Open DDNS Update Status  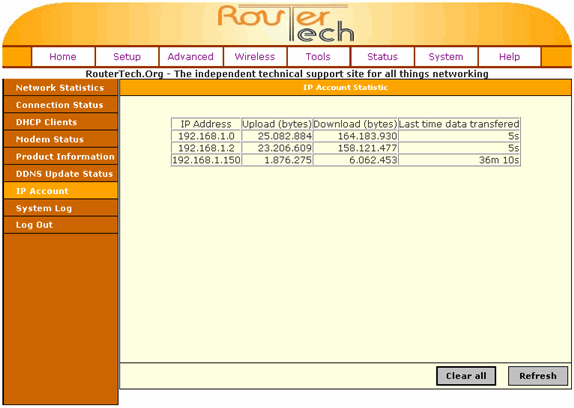61,174
